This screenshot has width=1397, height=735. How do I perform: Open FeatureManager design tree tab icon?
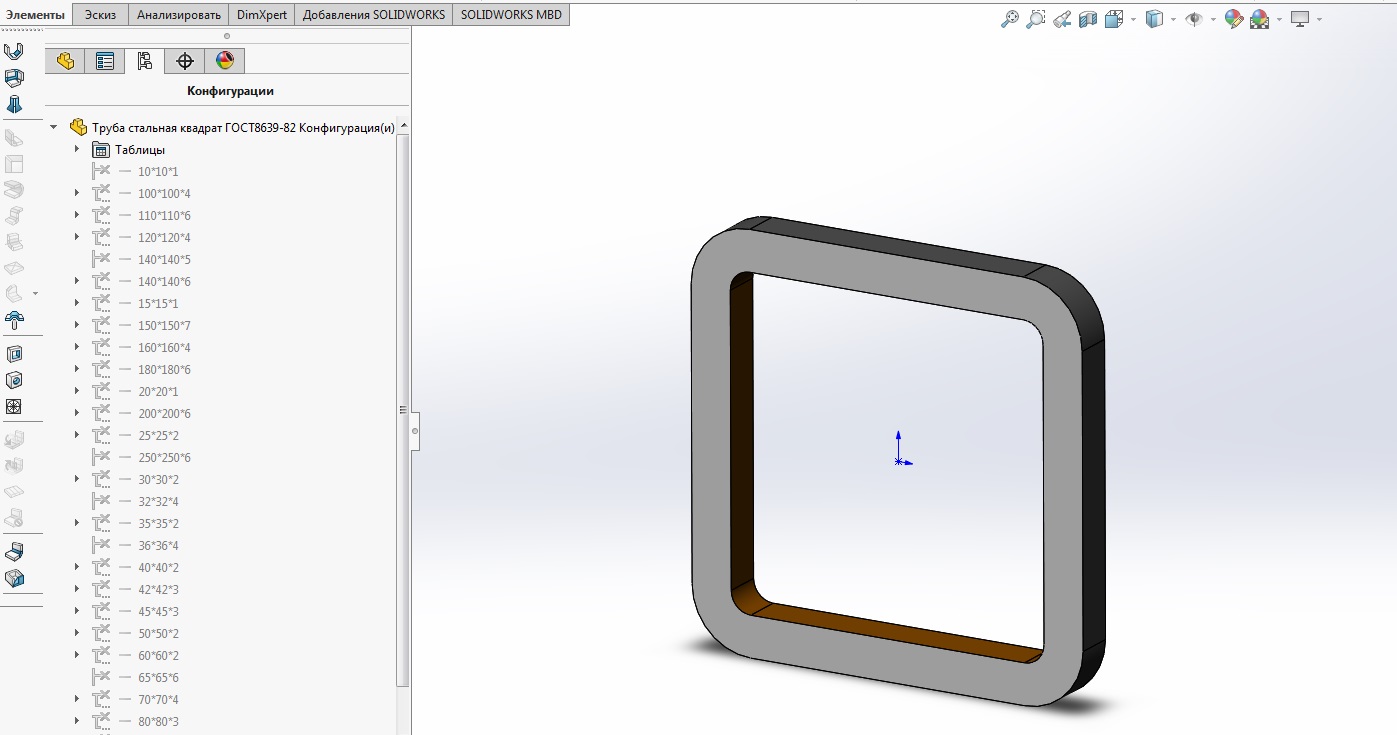pyautogui.click(x=65, y=61)
